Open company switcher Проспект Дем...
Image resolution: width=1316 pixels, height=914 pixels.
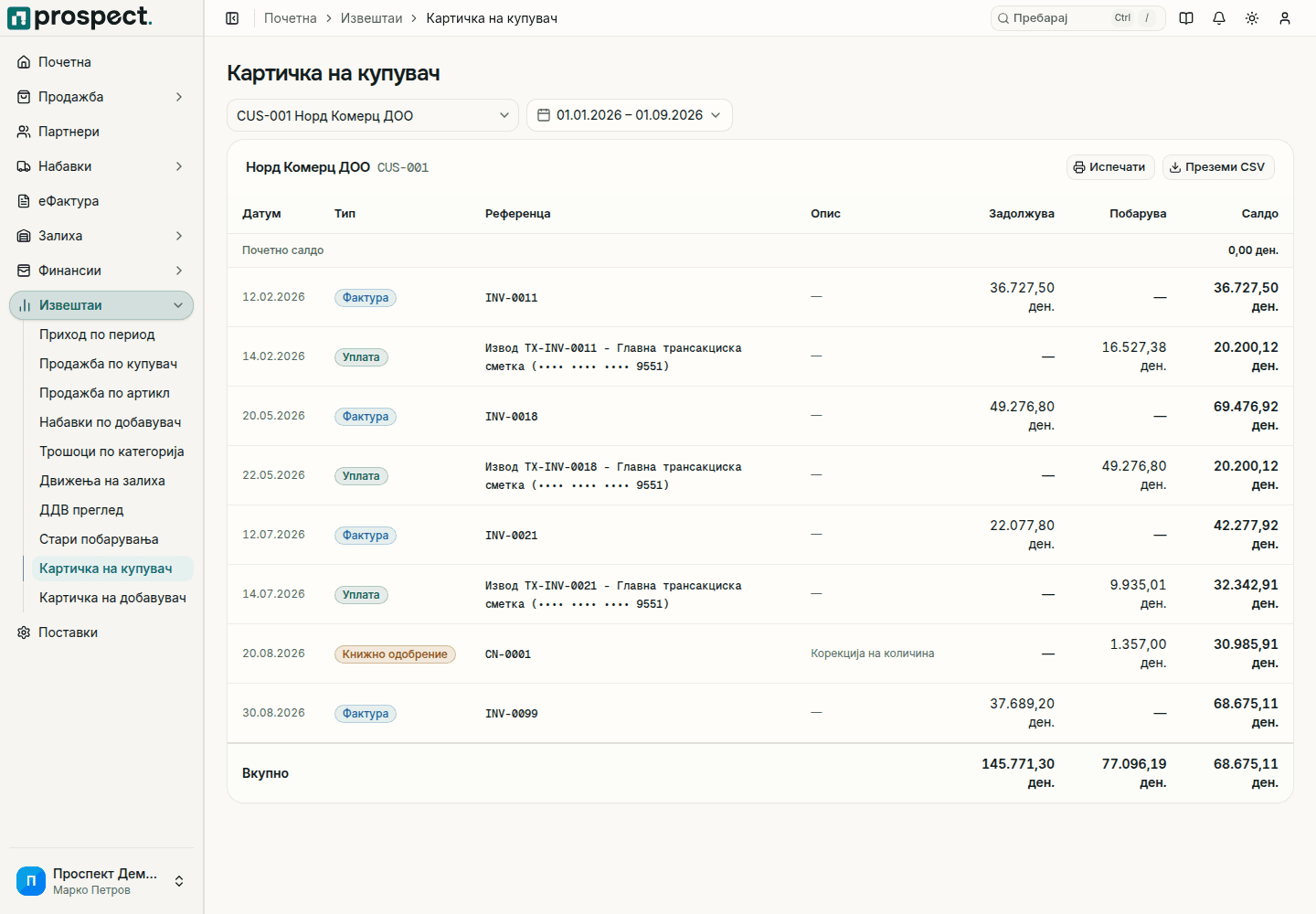click(101, 881)
